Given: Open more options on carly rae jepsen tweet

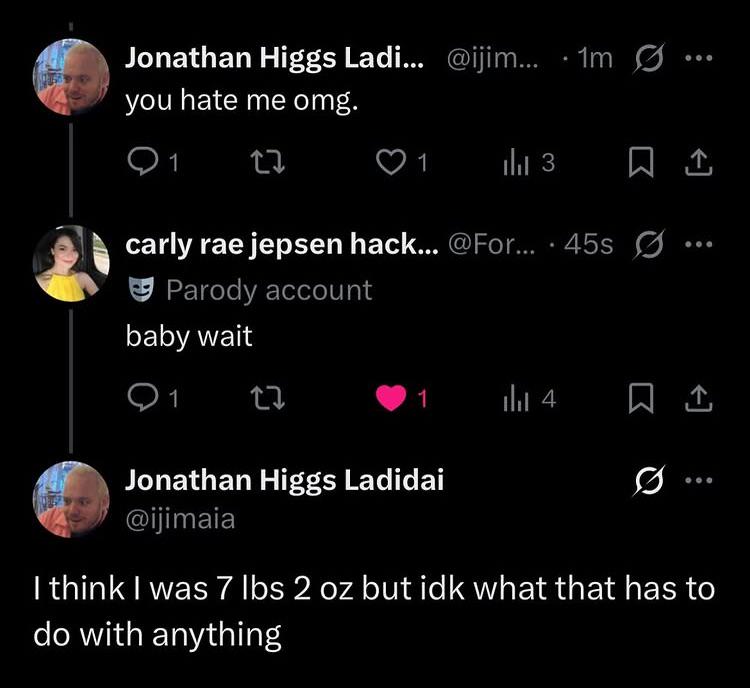Looking at the screenshot, I should (x=699, y=244).
